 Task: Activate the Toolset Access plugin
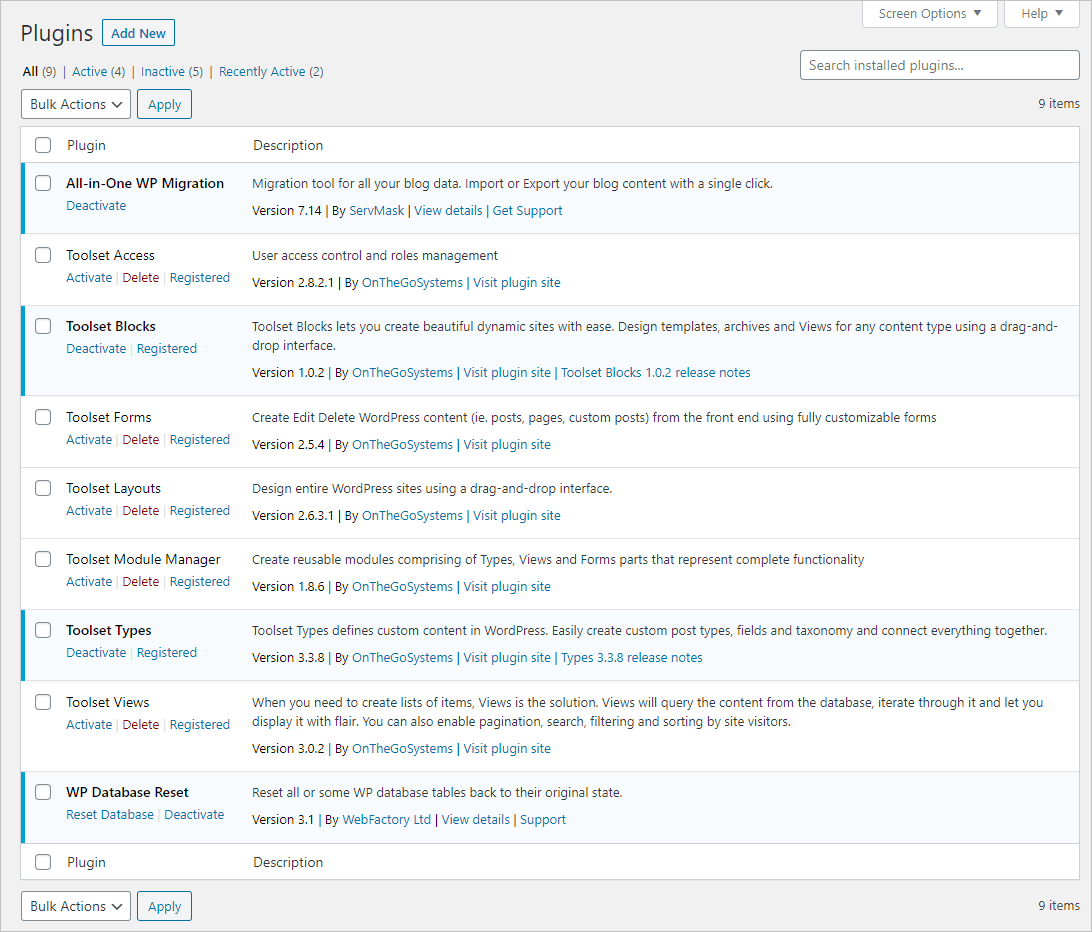[89, 277]
